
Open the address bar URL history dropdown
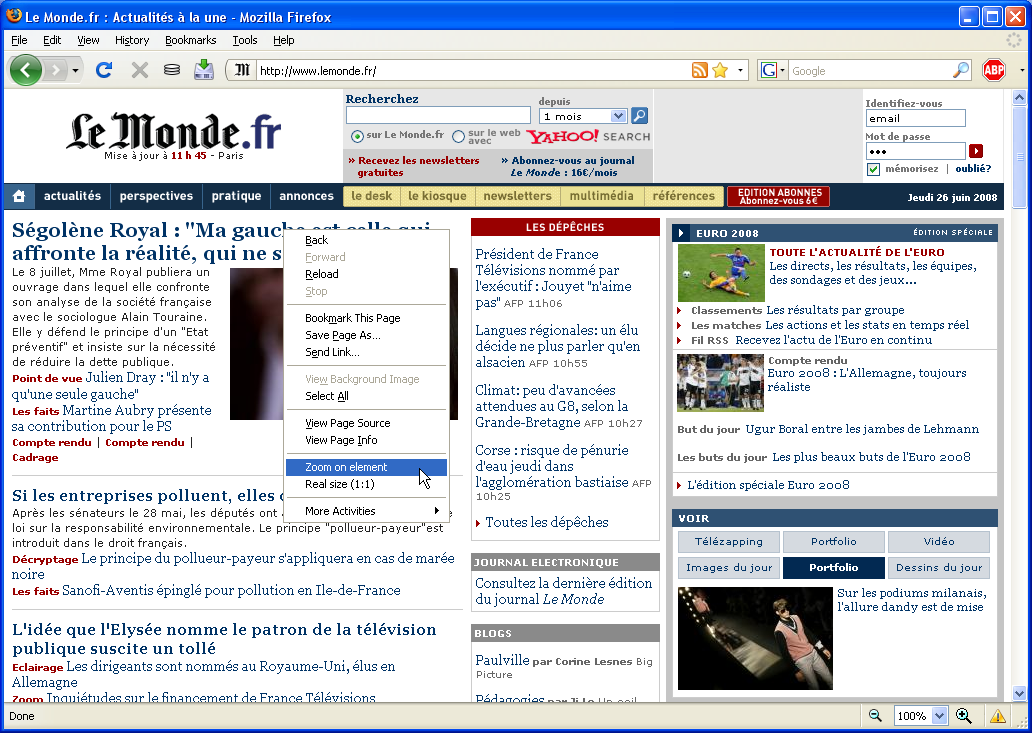(x=740, y=70)
